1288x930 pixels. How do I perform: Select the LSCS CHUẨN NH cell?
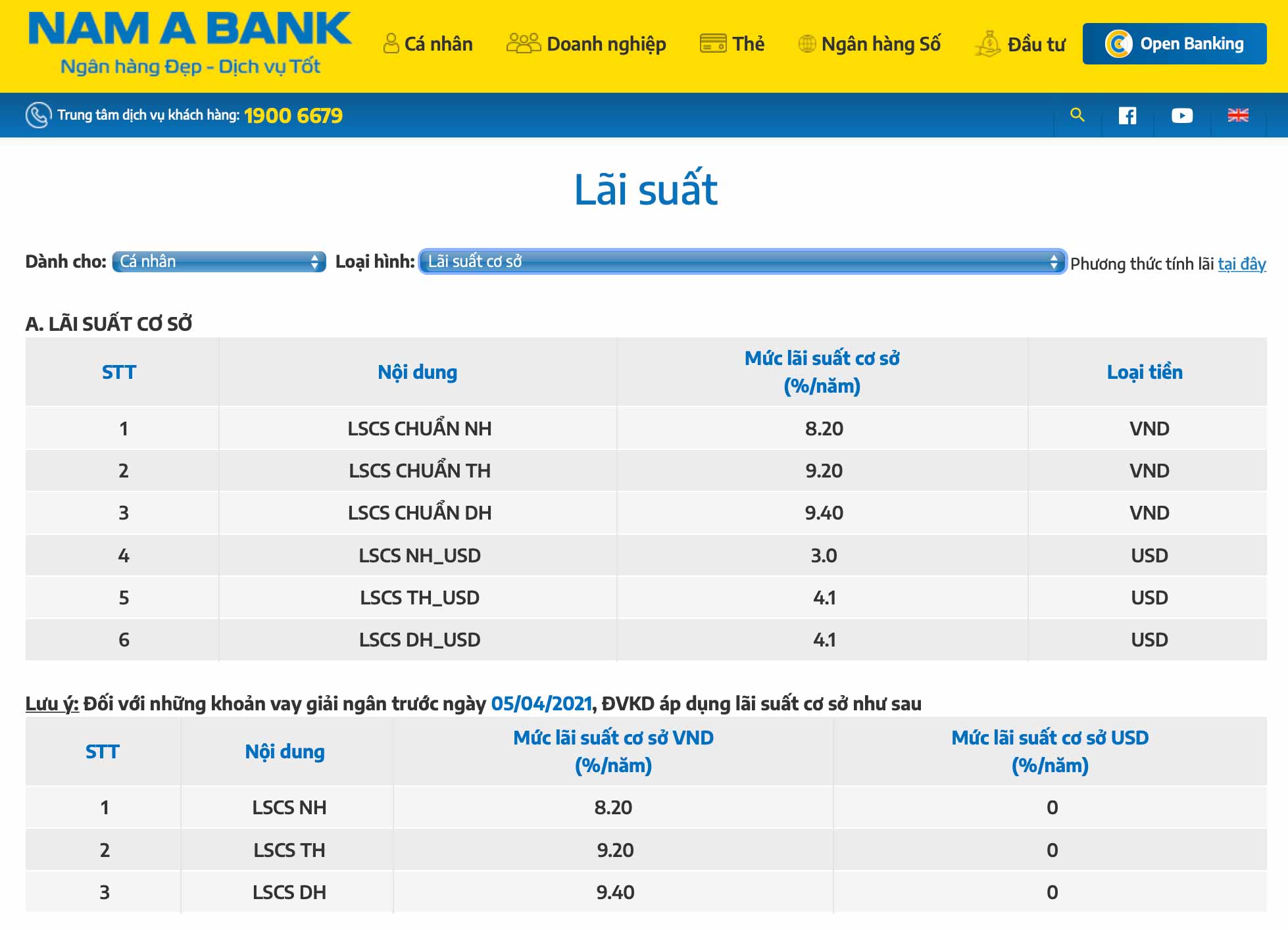point(419,428)
